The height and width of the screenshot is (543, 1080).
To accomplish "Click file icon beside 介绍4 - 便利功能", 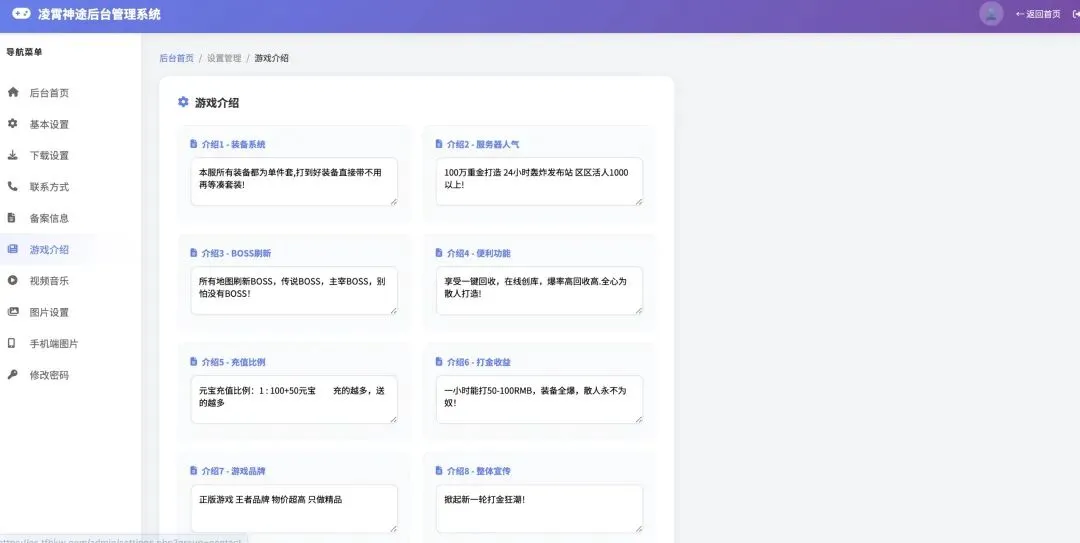I will pyautogui.click(x=439, y=253).
